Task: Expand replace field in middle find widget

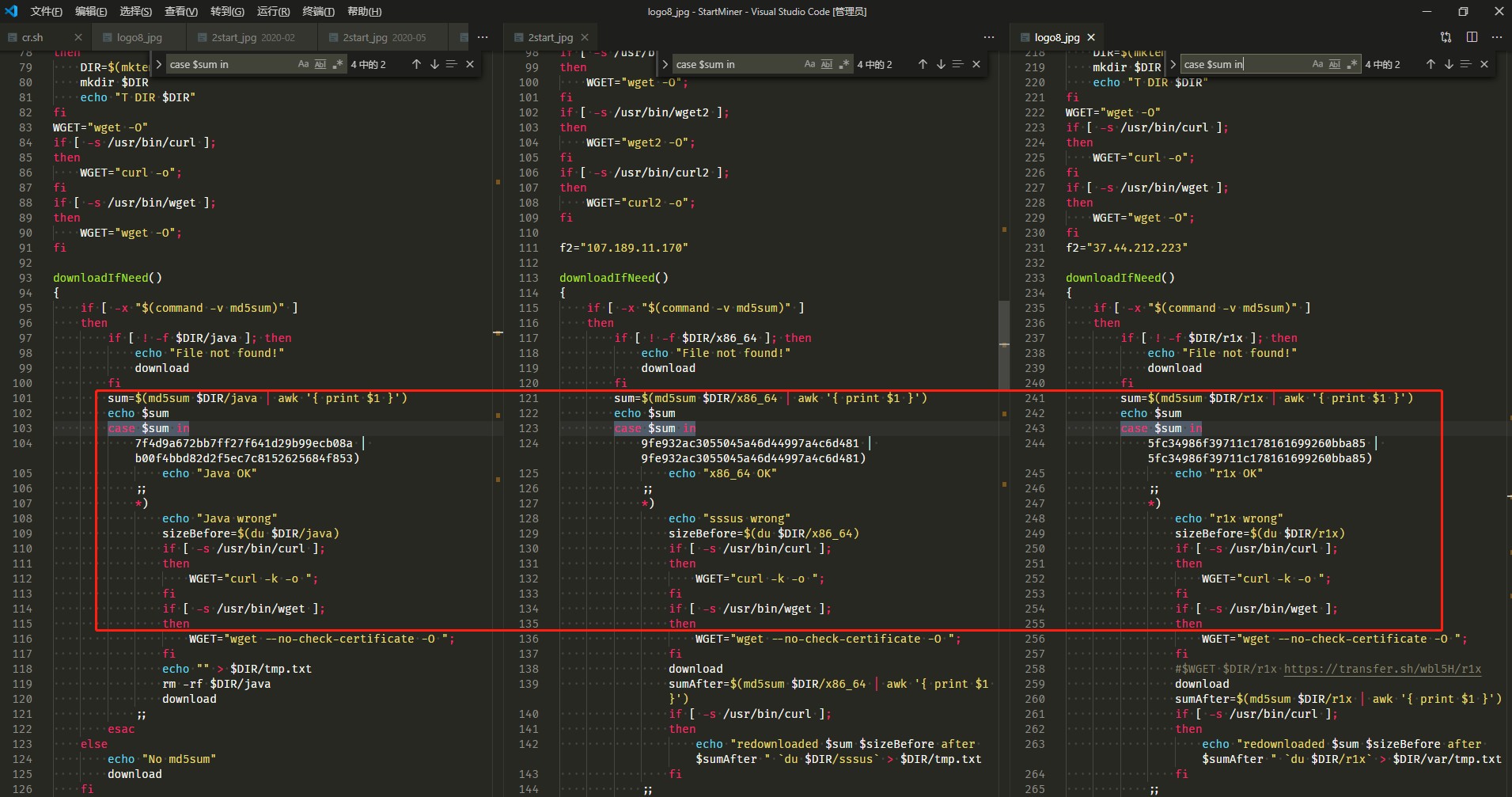Action: 665,64
